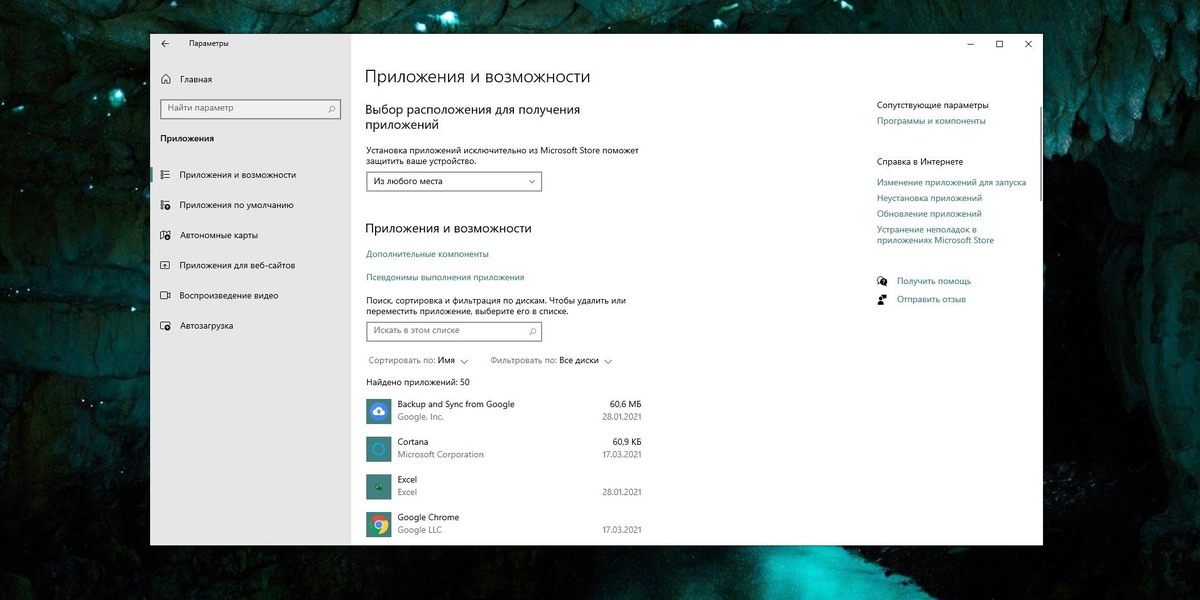This screenshot has height=600, width=1200.
Task: Go to Главная in the sidebar
Action: pyautogui.click(x=196, y=79)
